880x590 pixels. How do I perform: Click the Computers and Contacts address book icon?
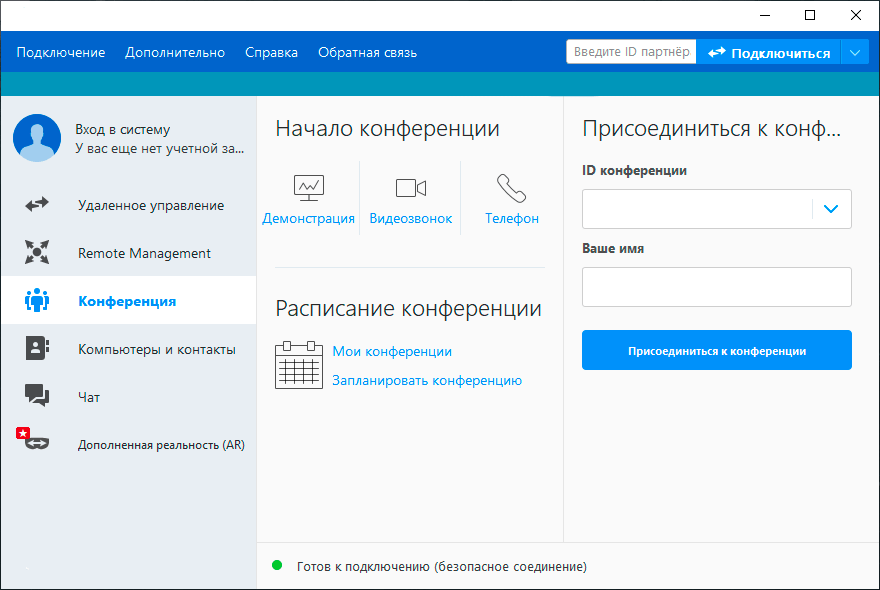coord(37,348)
